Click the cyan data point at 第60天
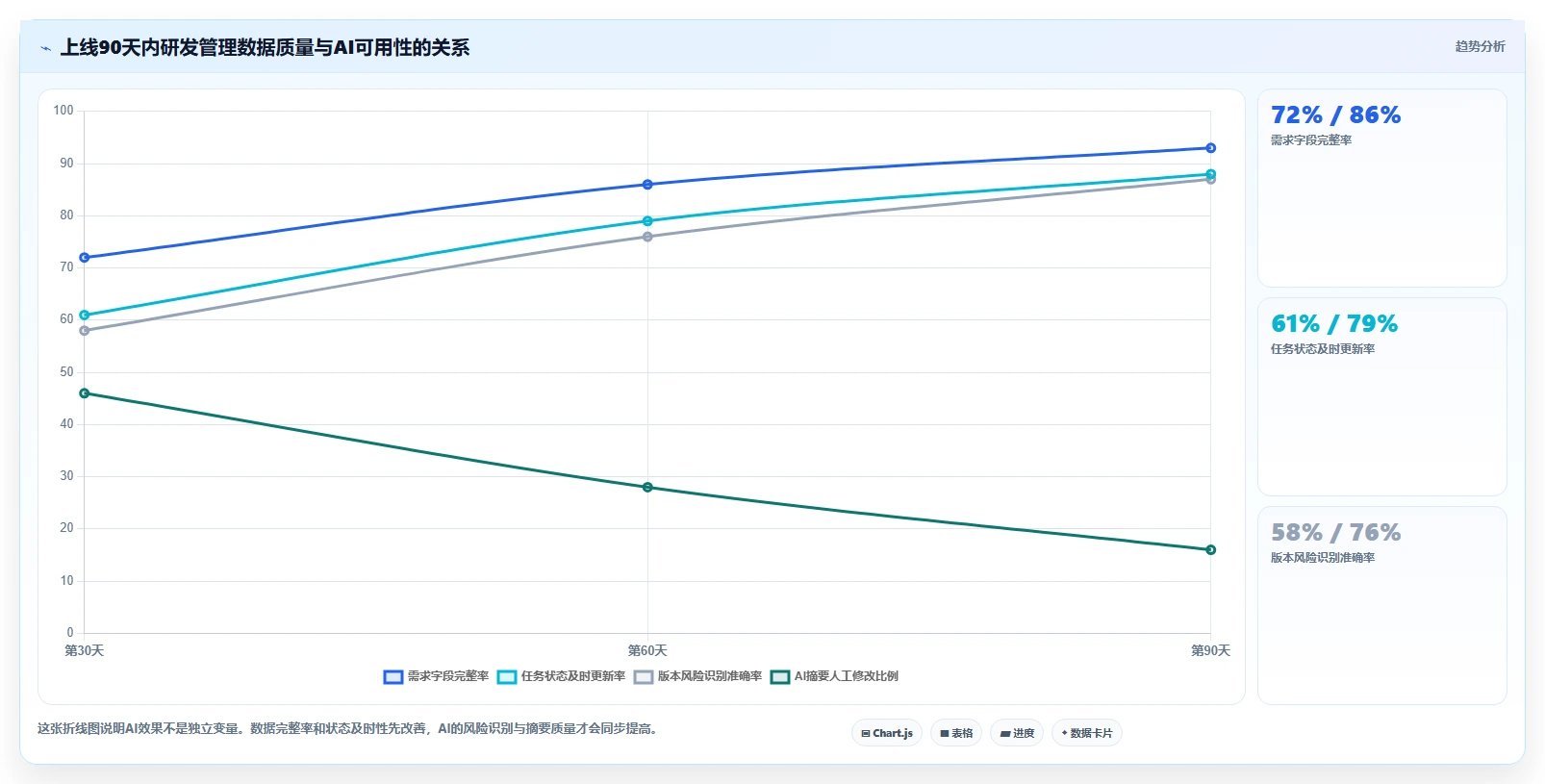The height and width of the screenshot is (784, 1545). pos(647,221)
